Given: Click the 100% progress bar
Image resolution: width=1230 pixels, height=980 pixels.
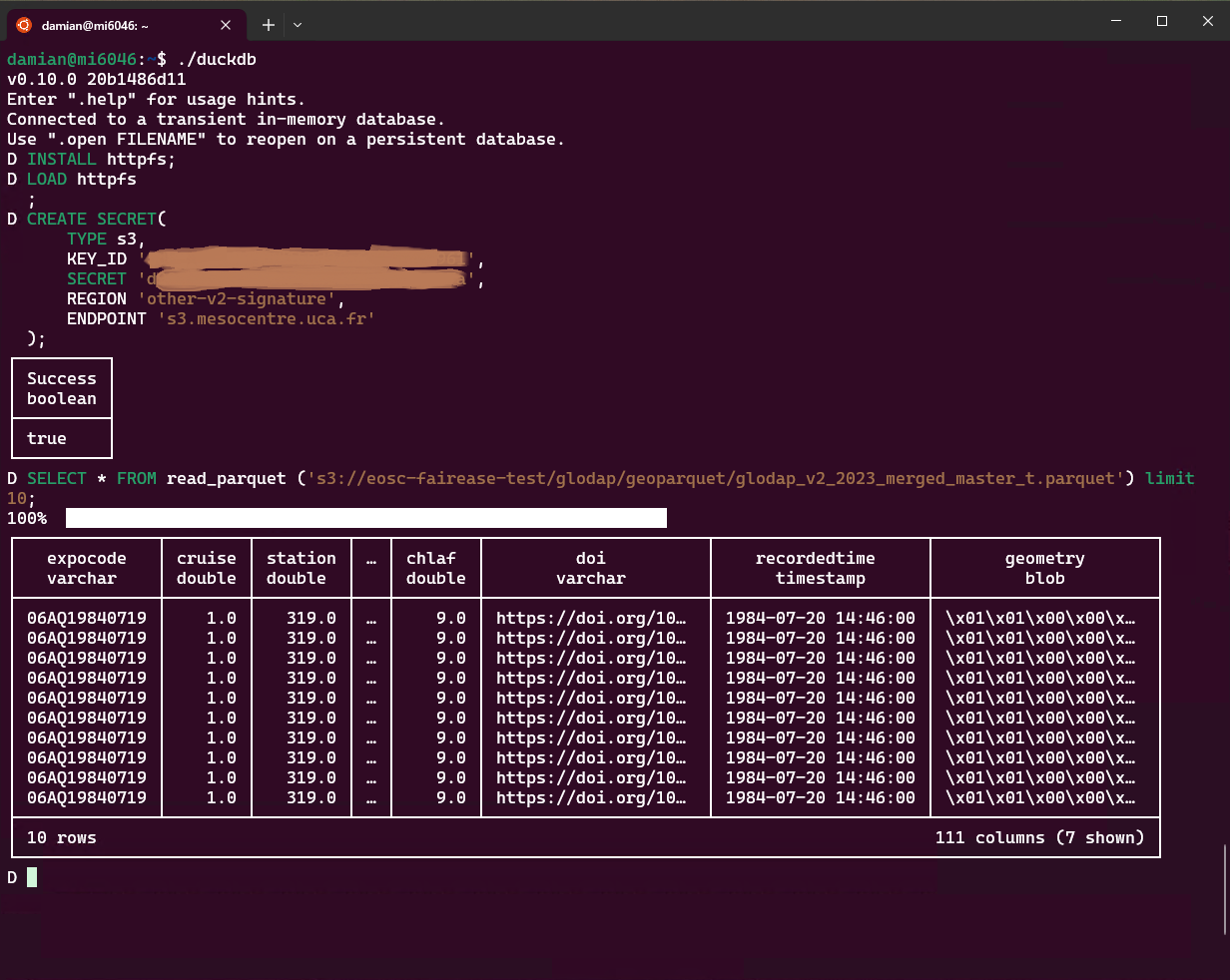Looking at the screenshot, I should [365, 517].
